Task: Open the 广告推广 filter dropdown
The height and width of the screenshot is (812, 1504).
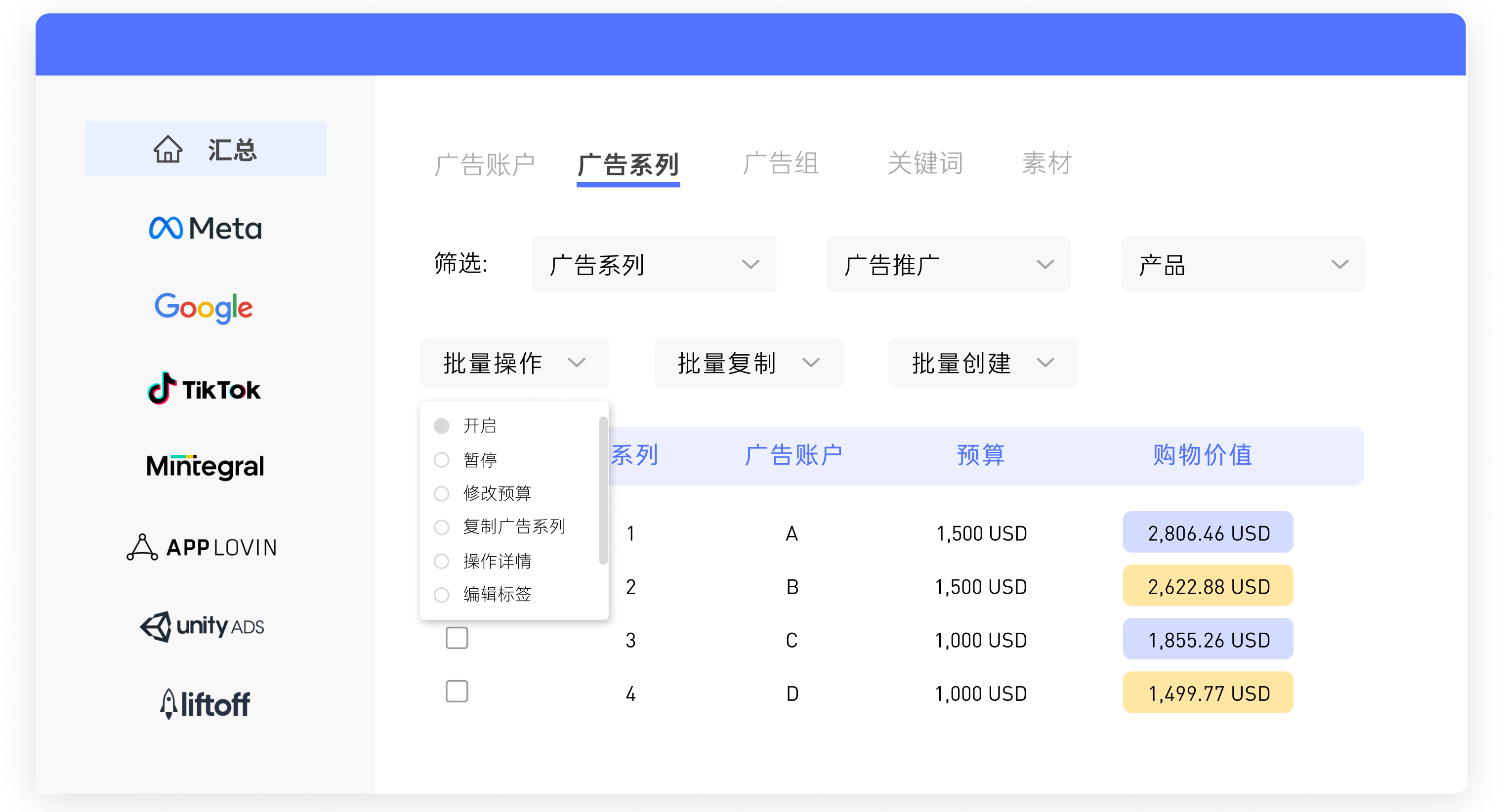Action: 948,264
